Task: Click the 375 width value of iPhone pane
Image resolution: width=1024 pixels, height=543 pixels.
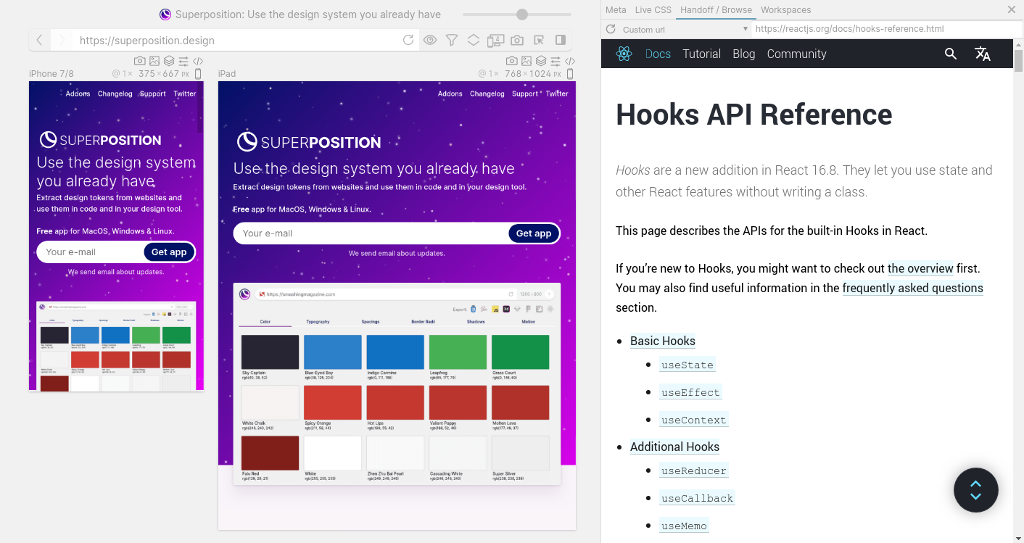Action: (146, 74)
